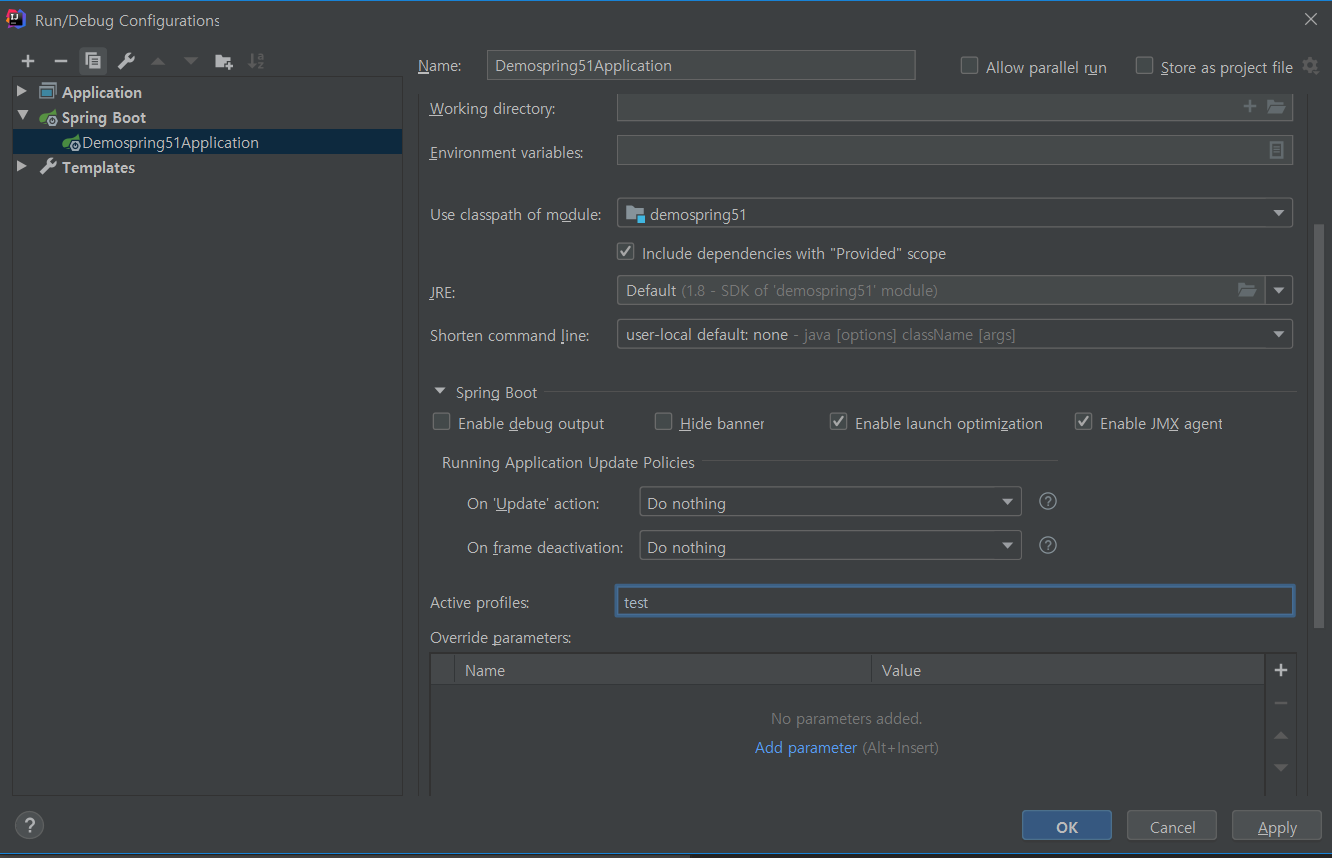Open edit templates wrench icon in toolbar

pos(126,61)
